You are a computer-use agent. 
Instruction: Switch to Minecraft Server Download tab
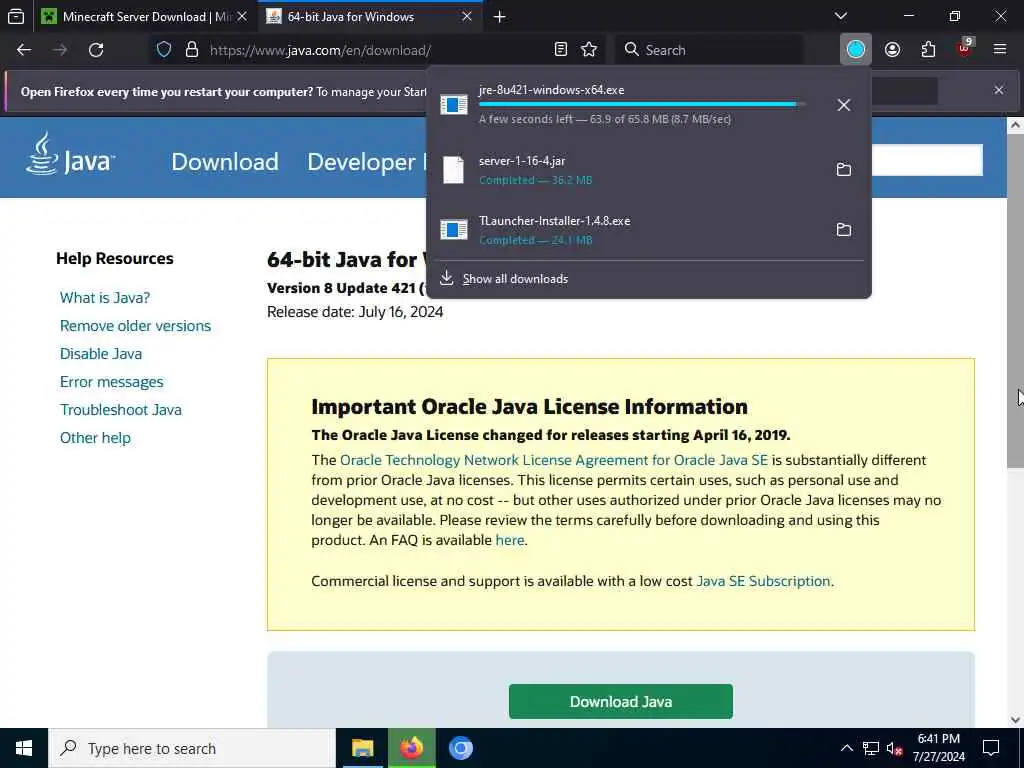click(x=144, y=17)
